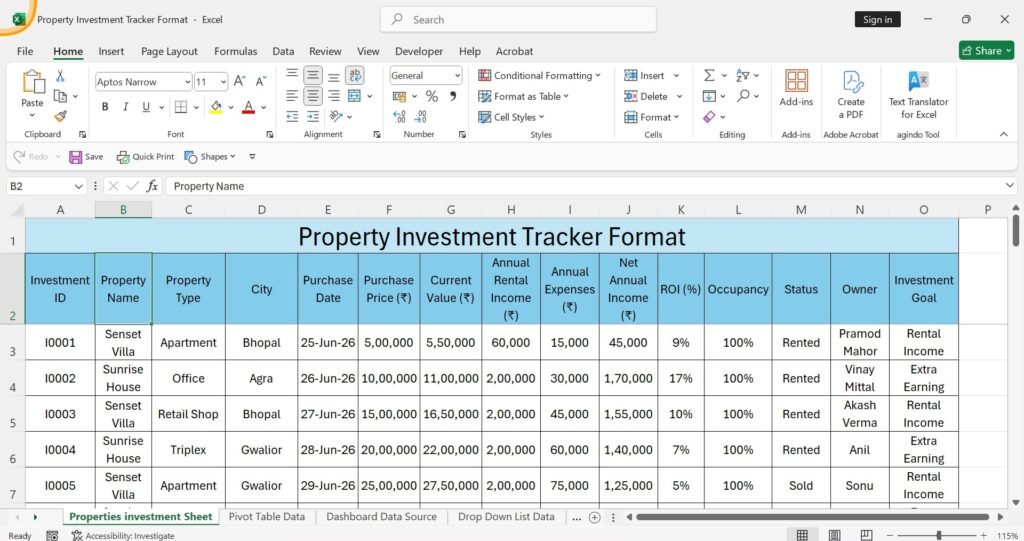Click the Copy icon
This screenshot has height=541, width=1024.
click(x=60, y=97)
